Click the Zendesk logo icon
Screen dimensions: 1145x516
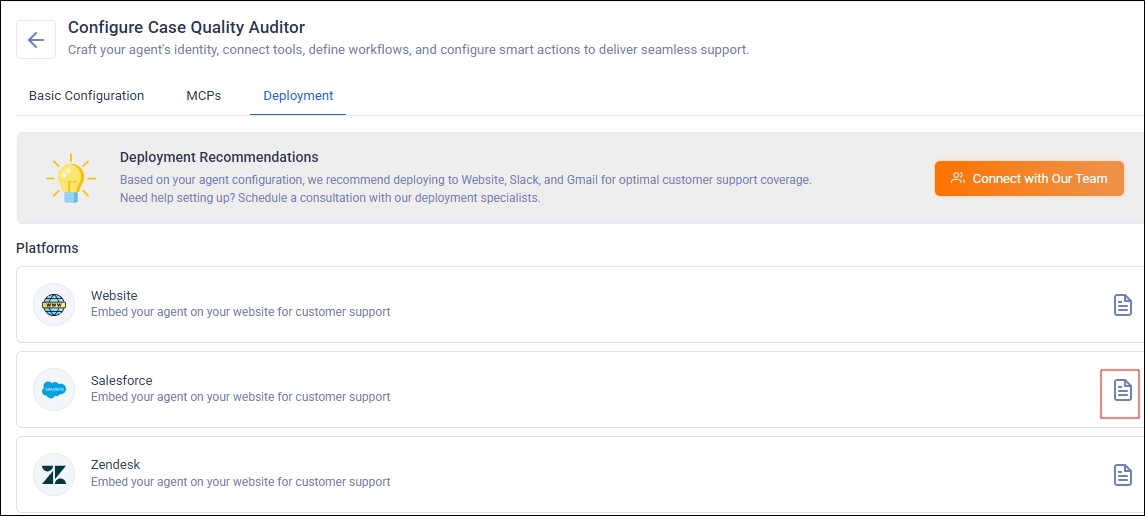tap(54, 474)
